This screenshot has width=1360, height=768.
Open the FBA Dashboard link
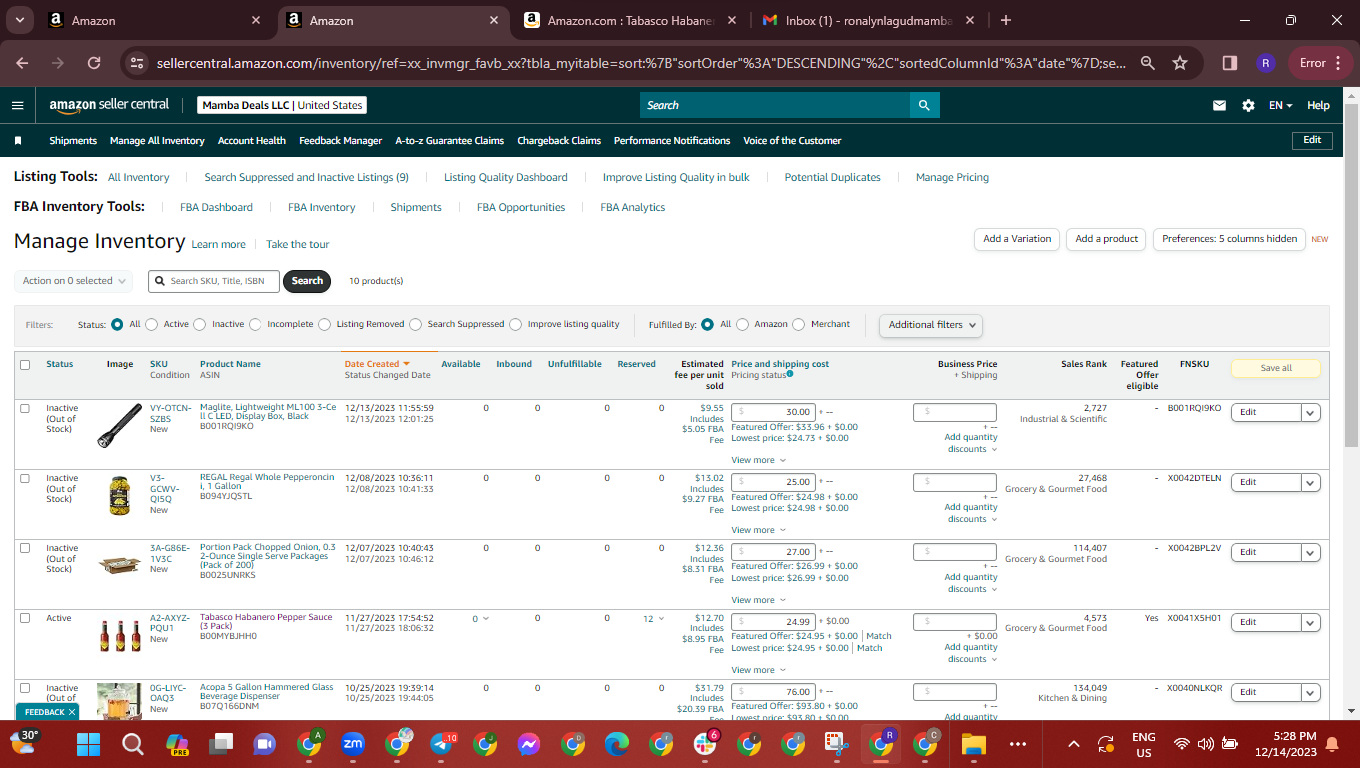pos(216,207)
